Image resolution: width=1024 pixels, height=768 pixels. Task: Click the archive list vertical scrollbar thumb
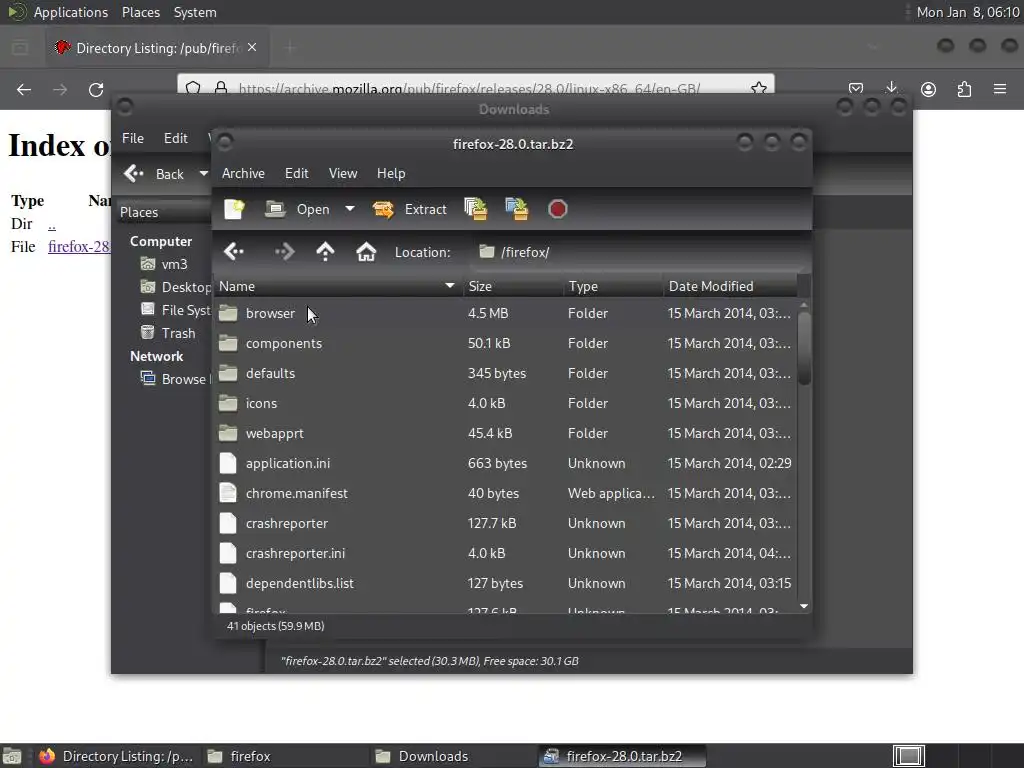click(804, 349)
